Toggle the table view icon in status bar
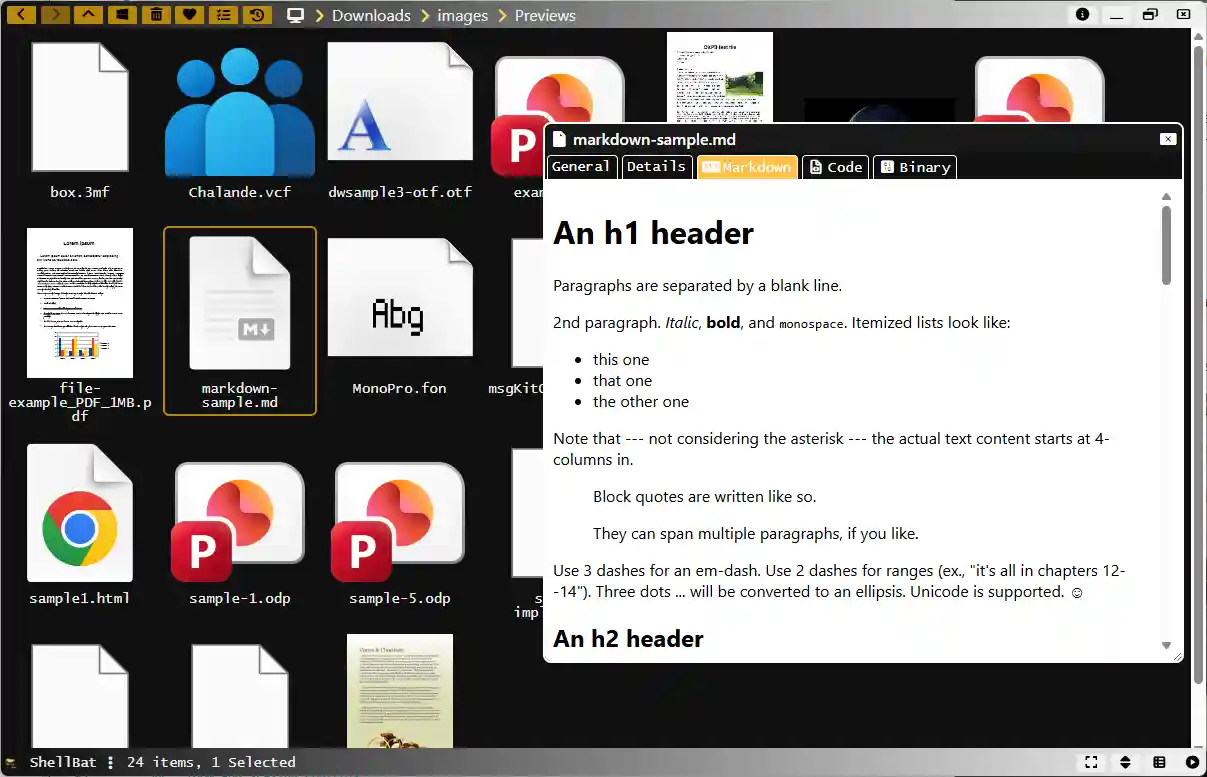 [1158, 761]
